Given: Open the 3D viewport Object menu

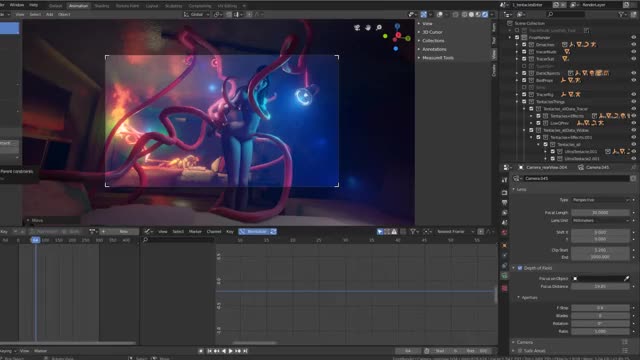Looking at the screenshot, I should pos(64,14).
